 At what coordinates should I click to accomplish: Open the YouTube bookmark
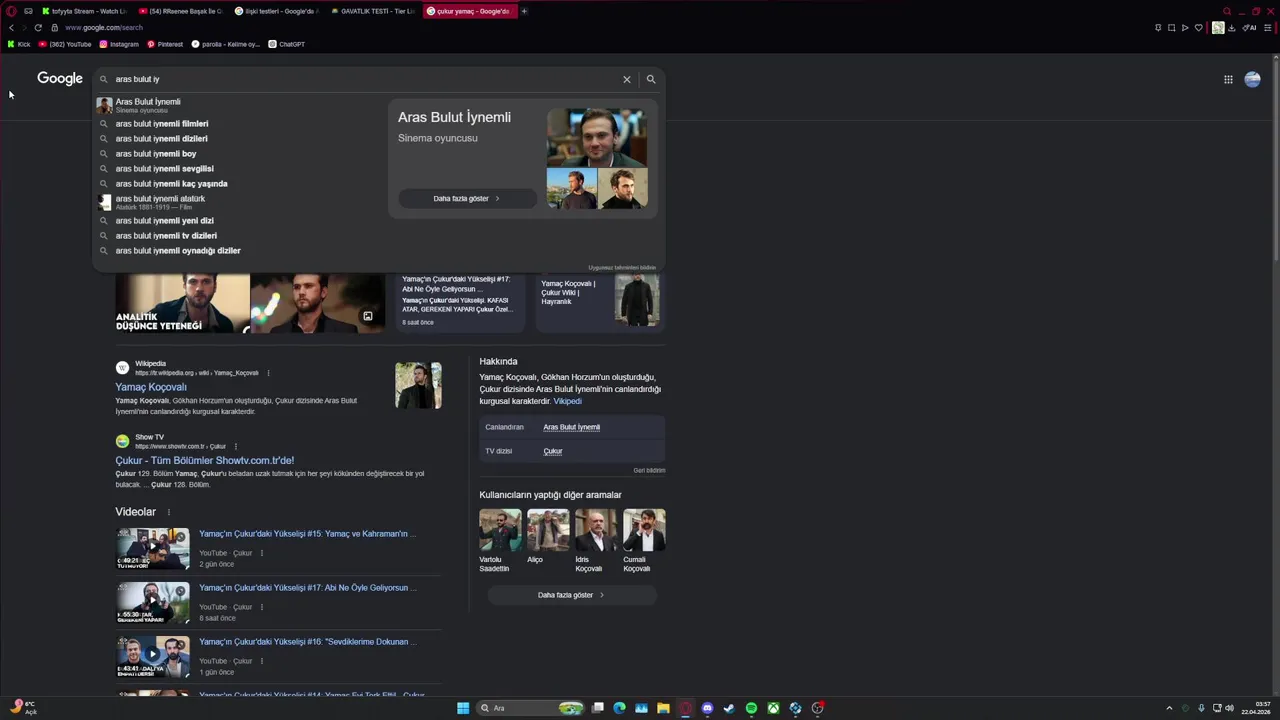65,44
